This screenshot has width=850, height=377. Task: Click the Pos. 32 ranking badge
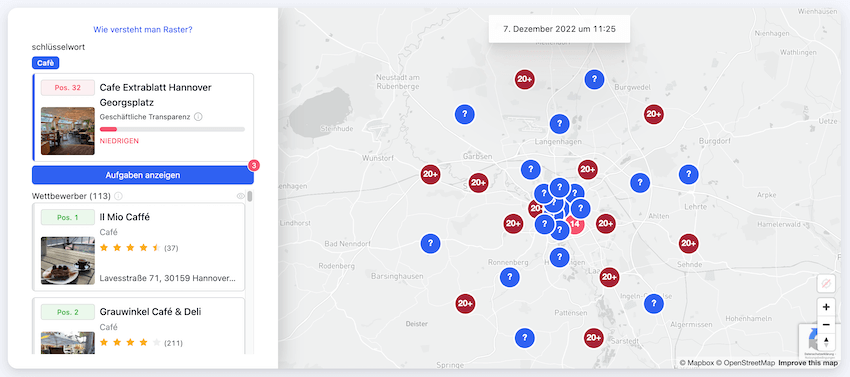click(x=68, y=87)
